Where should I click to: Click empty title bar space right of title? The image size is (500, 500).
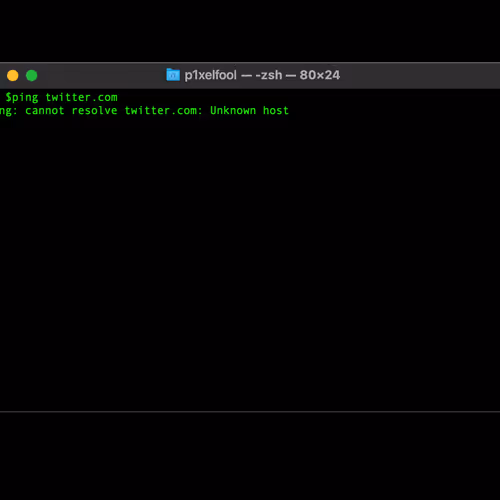pos(420,75)
